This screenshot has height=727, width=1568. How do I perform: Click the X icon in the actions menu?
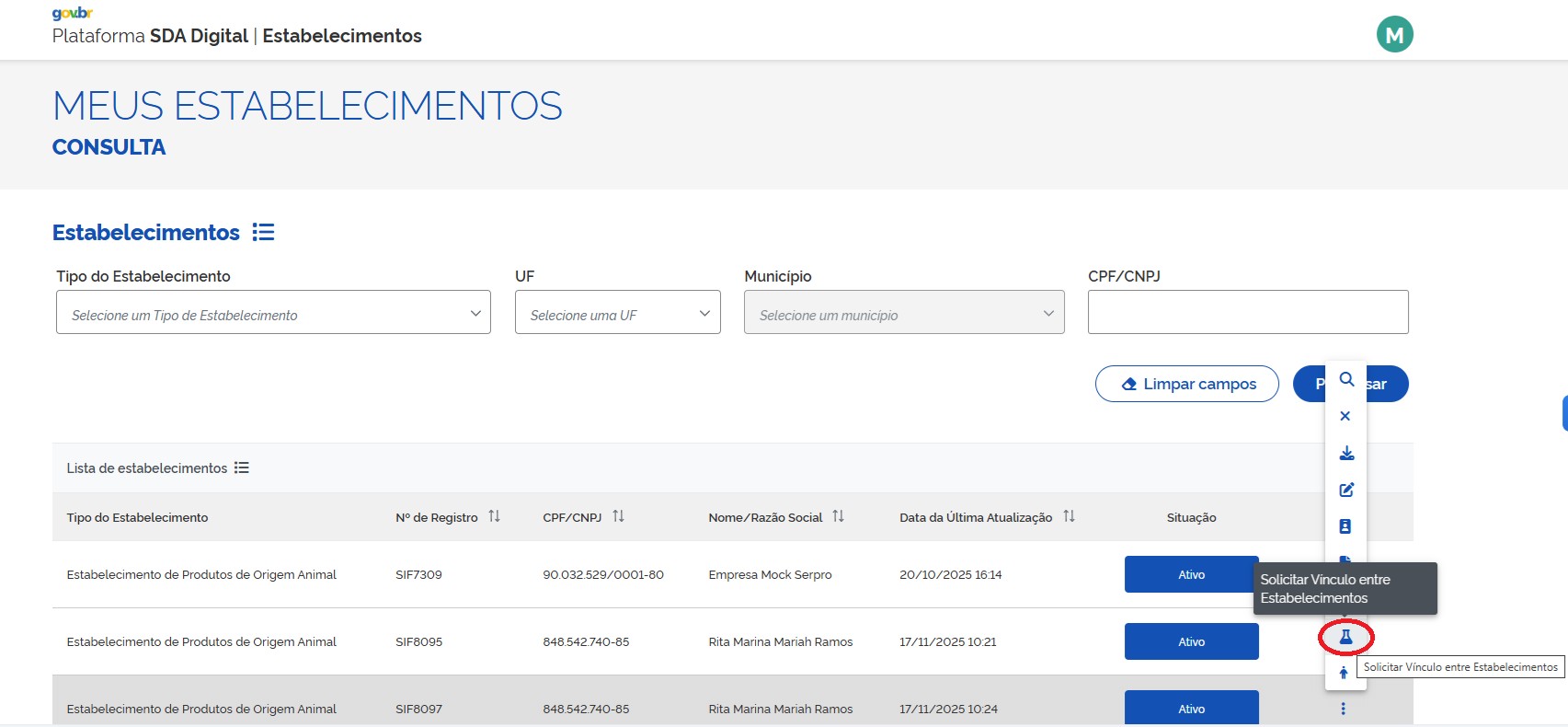[1345, 416]
